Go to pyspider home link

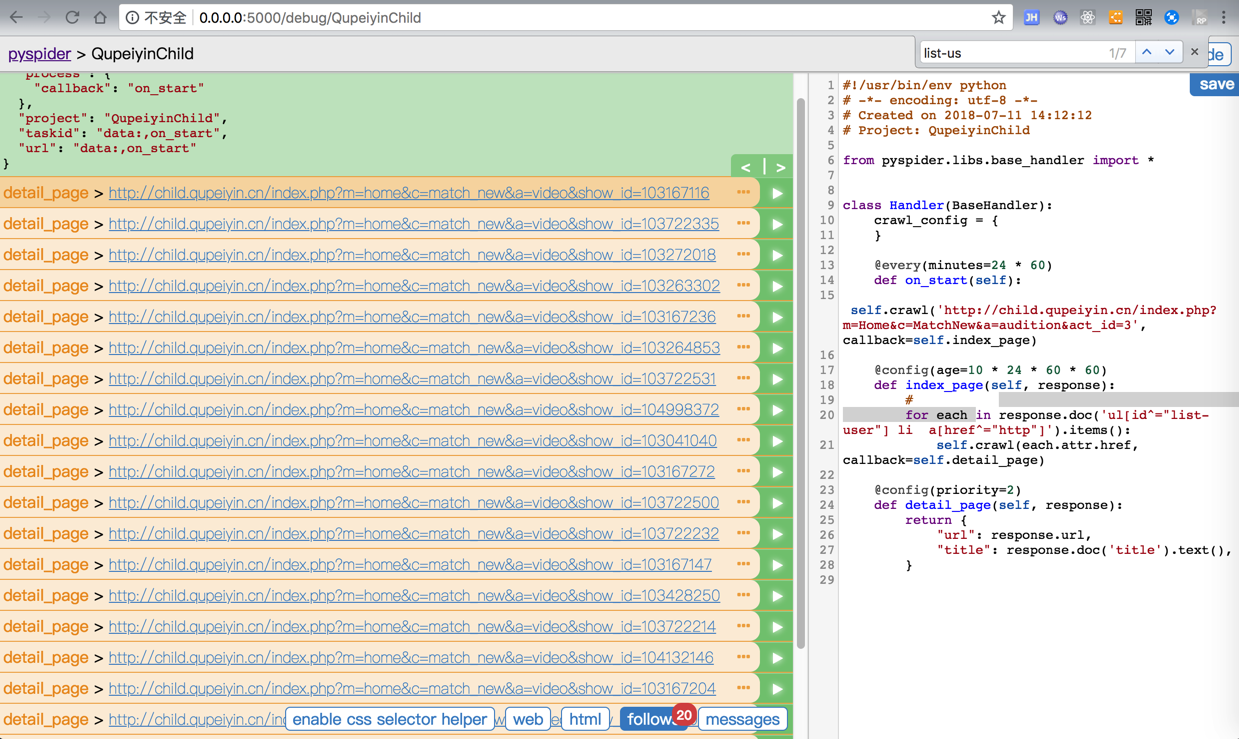[x=39, y=54]
